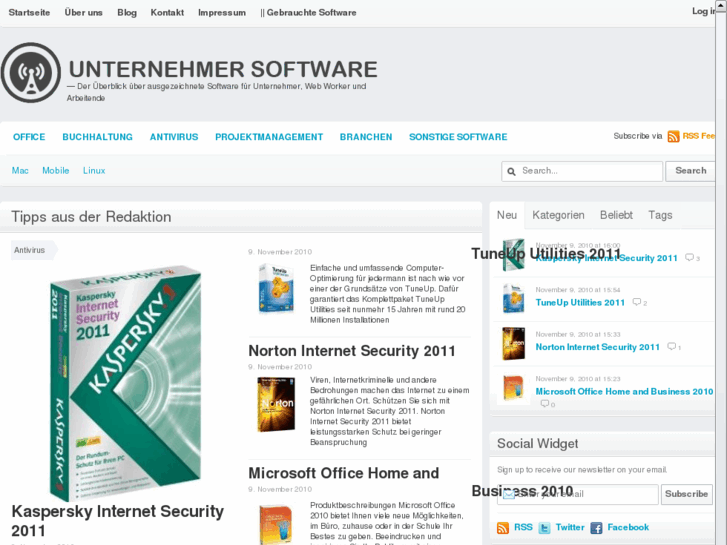Click the Linux link
Image resolution: width=727 pixels, height=545 pixels.
click(x=94, y=171)
